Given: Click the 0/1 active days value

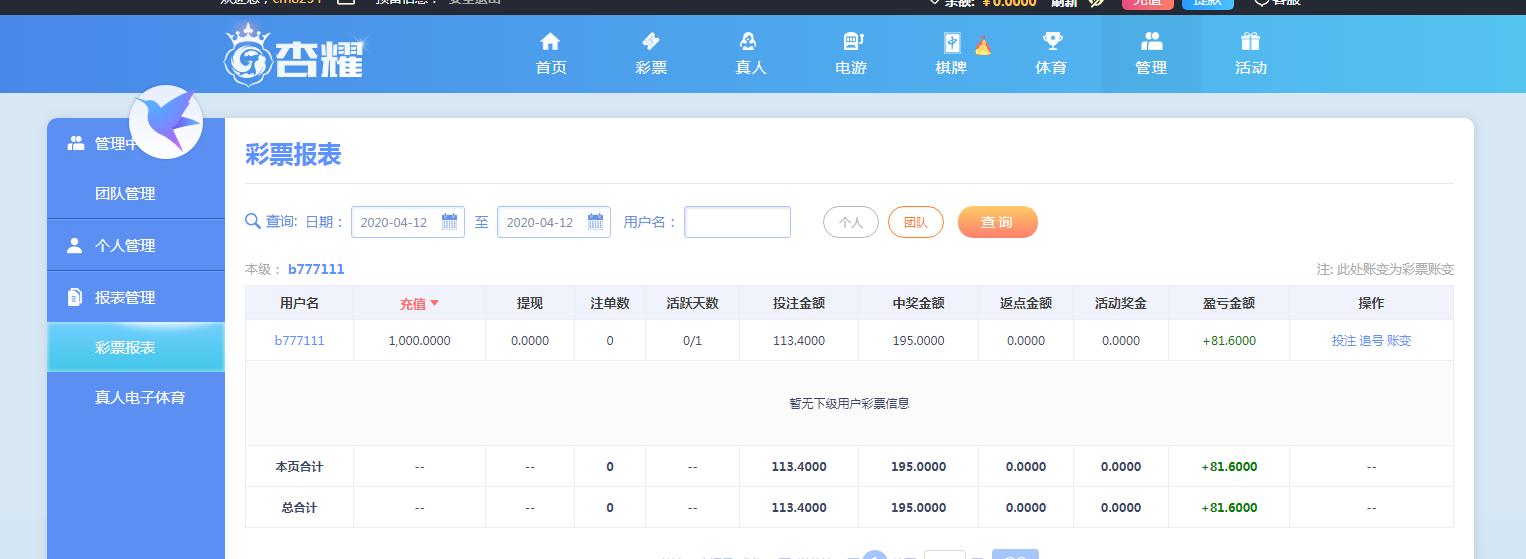Looking at the screenshot, I should (x=692, y=341).
